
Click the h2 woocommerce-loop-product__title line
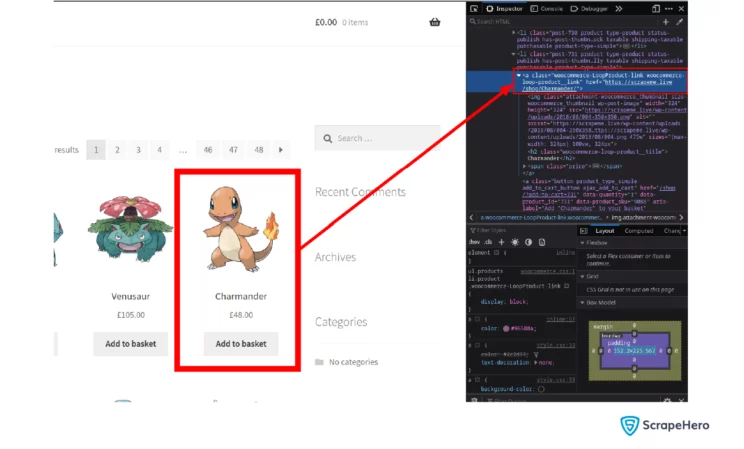[x=598, y=152]
